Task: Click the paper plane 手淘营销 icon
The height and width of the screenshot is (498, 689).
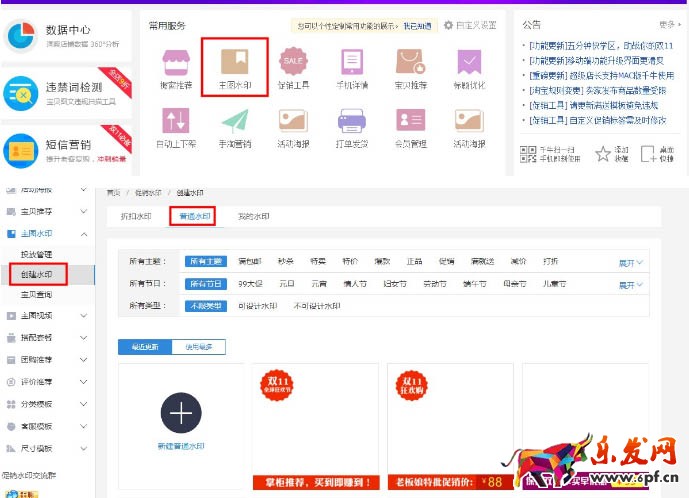Action: pyautogui.click(x=234, y=121)
